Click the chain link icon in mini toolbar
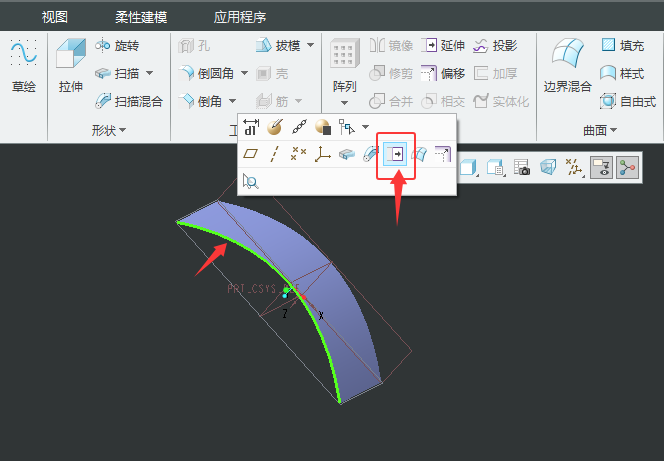Image resolution: width=664 pixels, height=461 pixels. click(299, 127)
